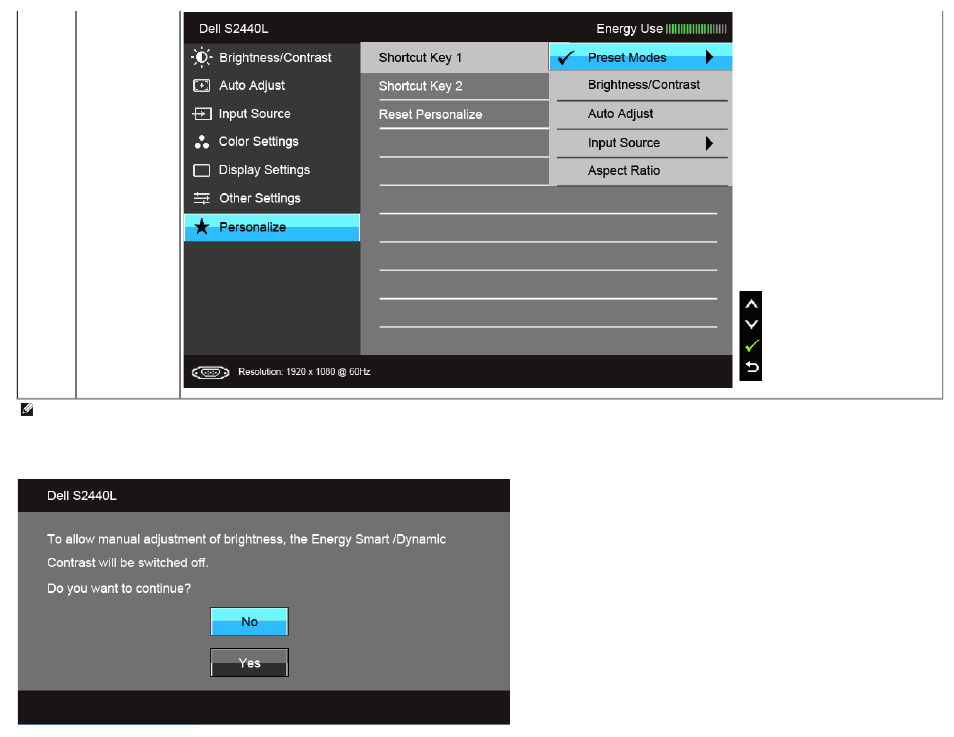Screen dimensions: 954x737
Task: Choose Auto Adjust shortcut option
Action: pos(641,114)
